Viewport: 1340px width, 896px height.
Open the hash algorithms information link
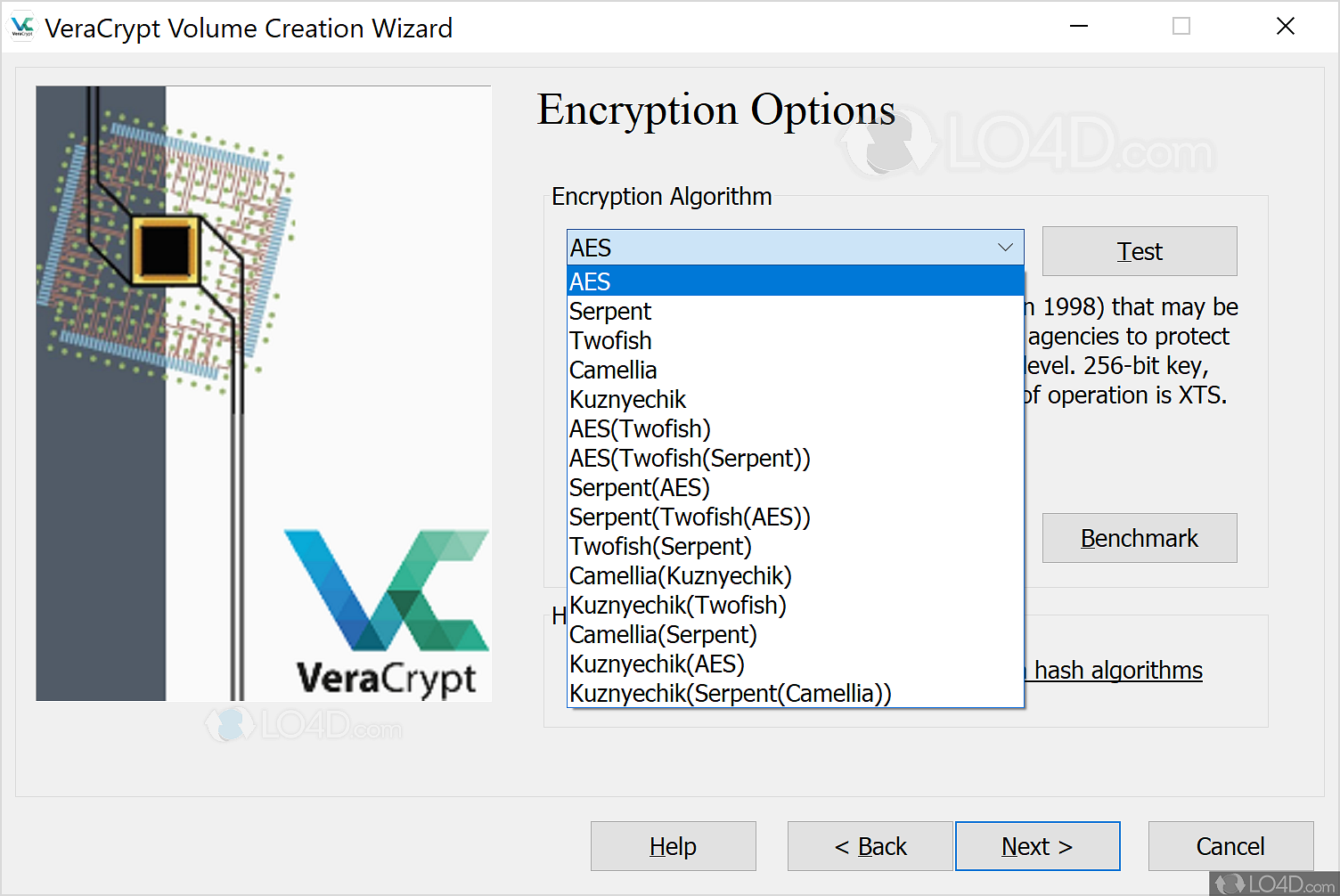[x=1117, y=671]
